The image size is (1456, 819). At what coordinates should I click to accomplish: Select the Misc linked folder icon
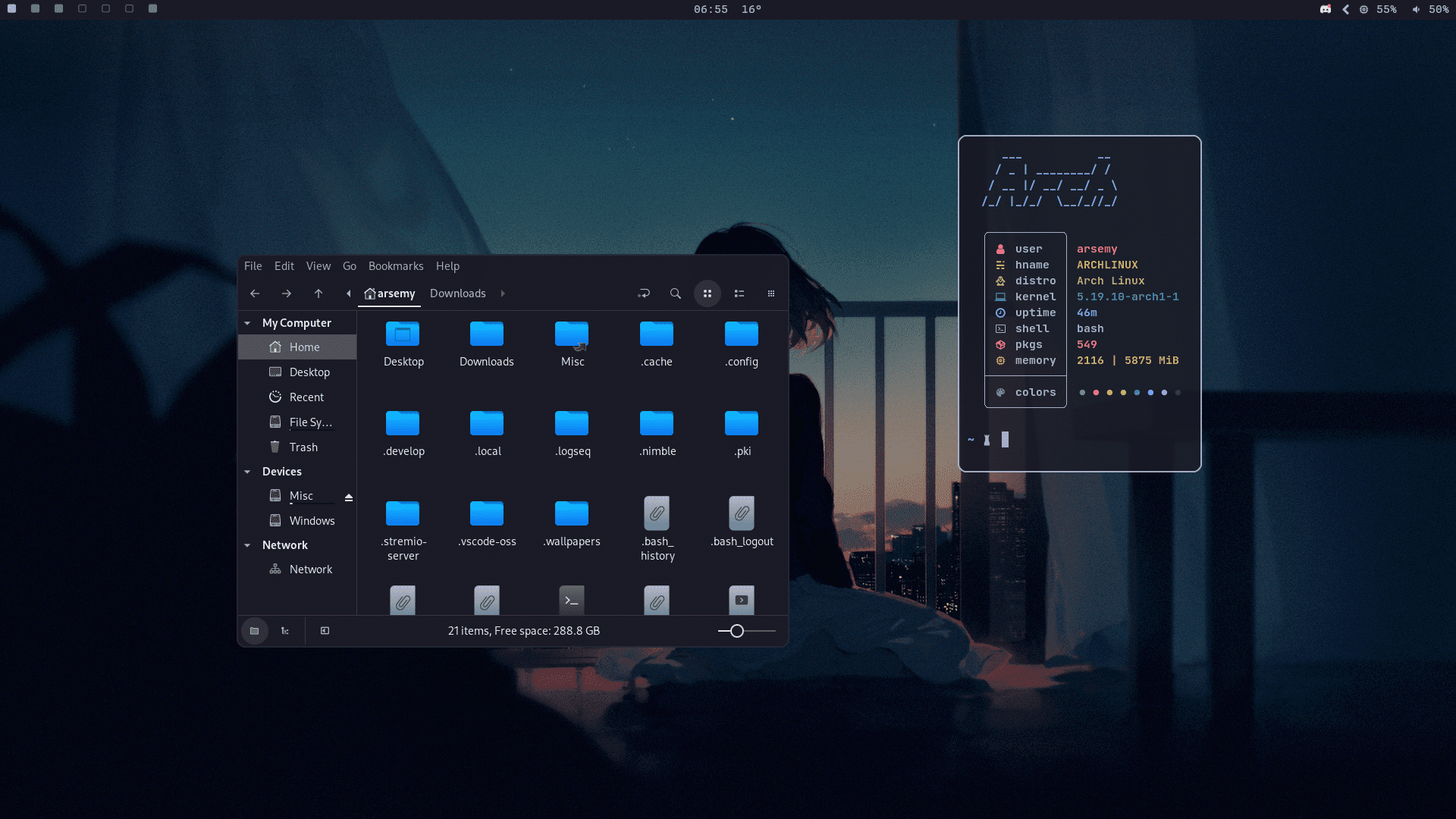(x=572, y=334)
